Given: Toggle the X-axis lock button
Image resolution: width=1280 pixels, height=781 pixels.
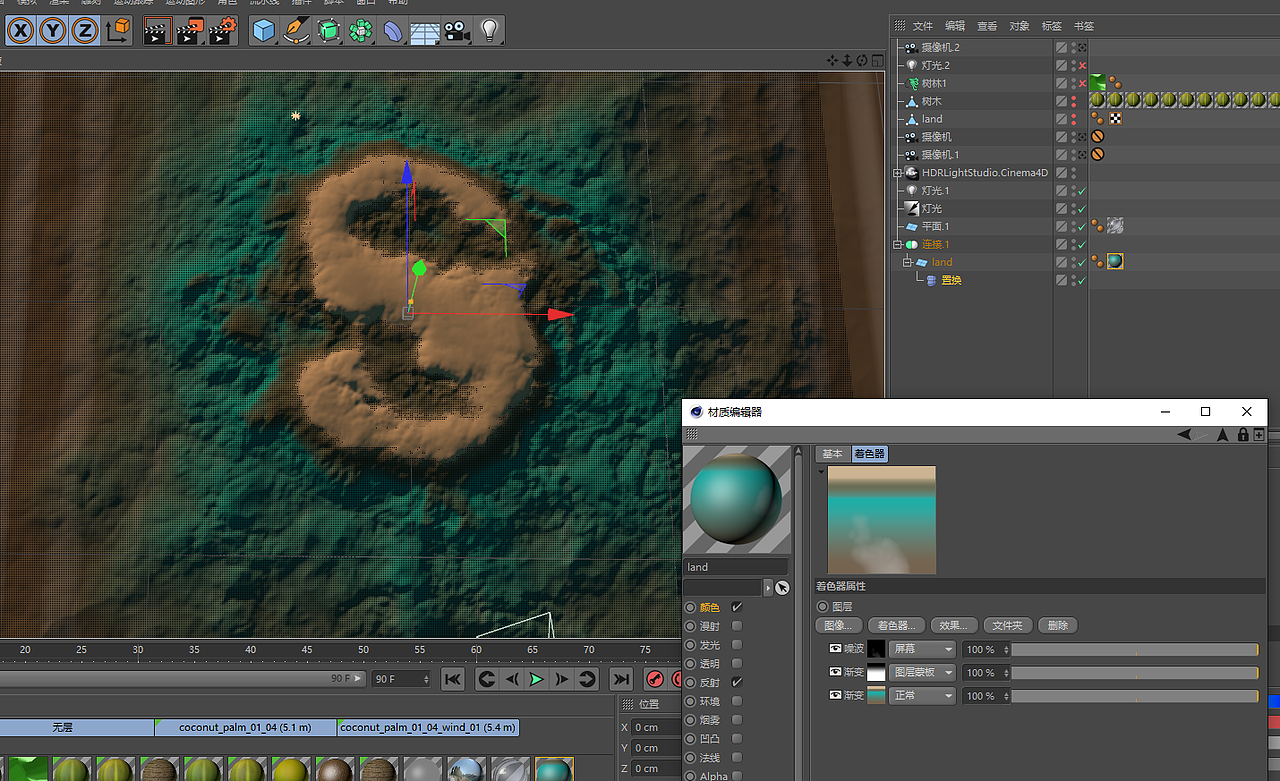Looking at the screenshot, I should click(19, 30).
